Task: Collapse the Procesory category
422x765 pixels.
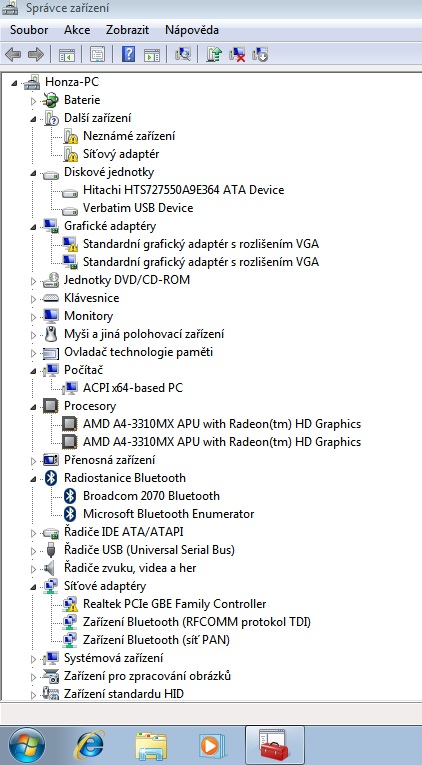Action: coord(33,406)
